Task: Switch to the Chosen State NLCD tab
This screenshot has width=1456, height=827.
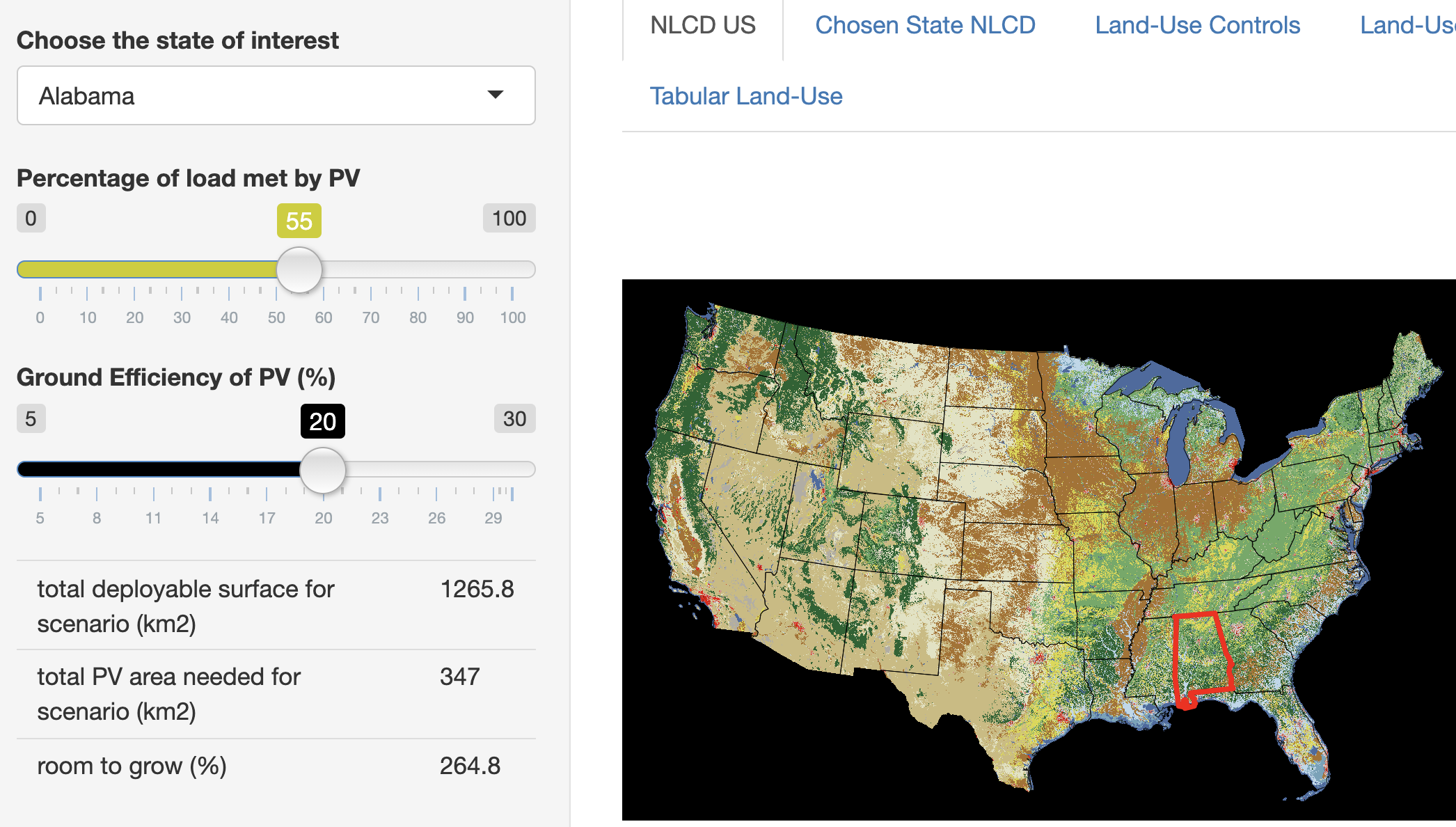Action: [x=925, y=25]
